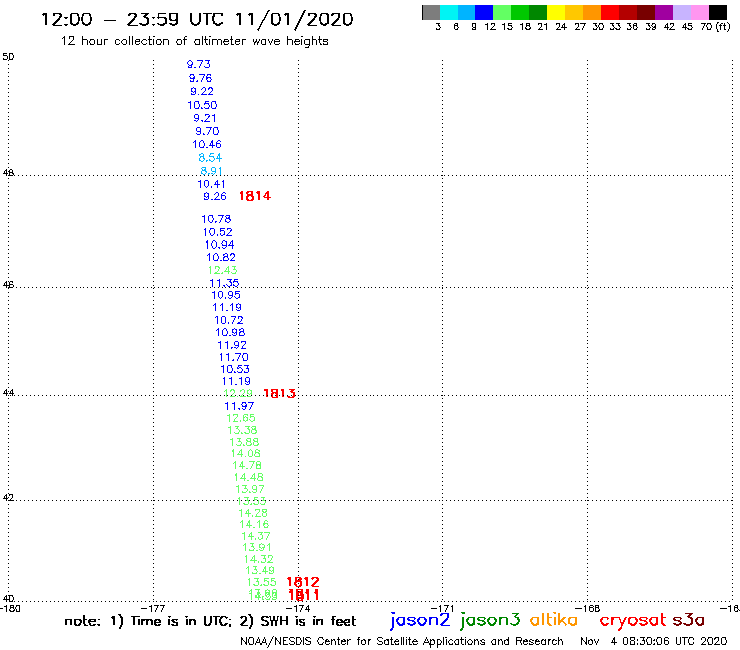Click the 14.37 reading
The image size is (740, 650).
click(x=256, y=536)
